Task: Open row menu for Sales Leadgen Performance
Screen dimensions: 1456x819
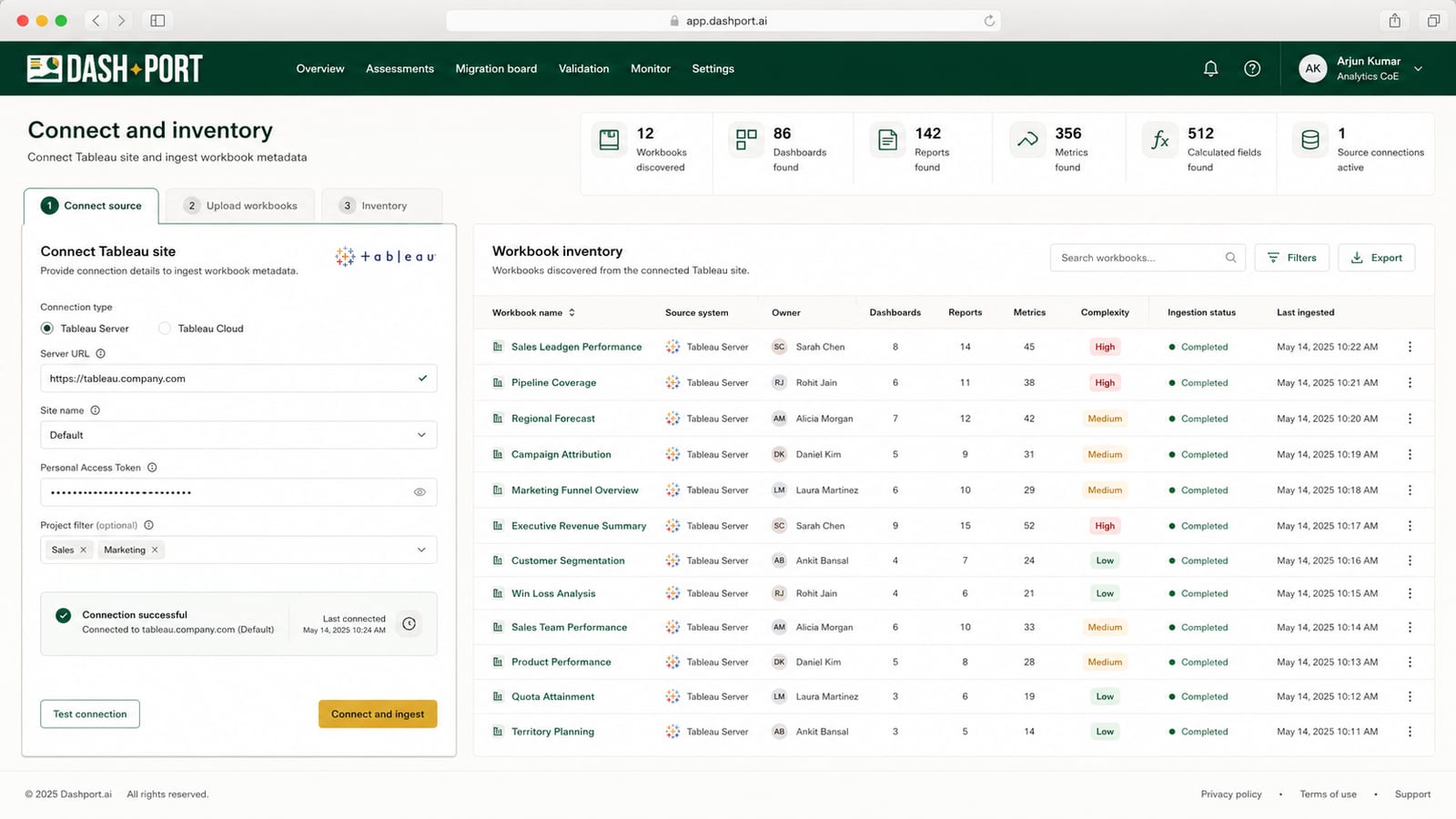Action: pyautogui.click(x=1410, y=347)
